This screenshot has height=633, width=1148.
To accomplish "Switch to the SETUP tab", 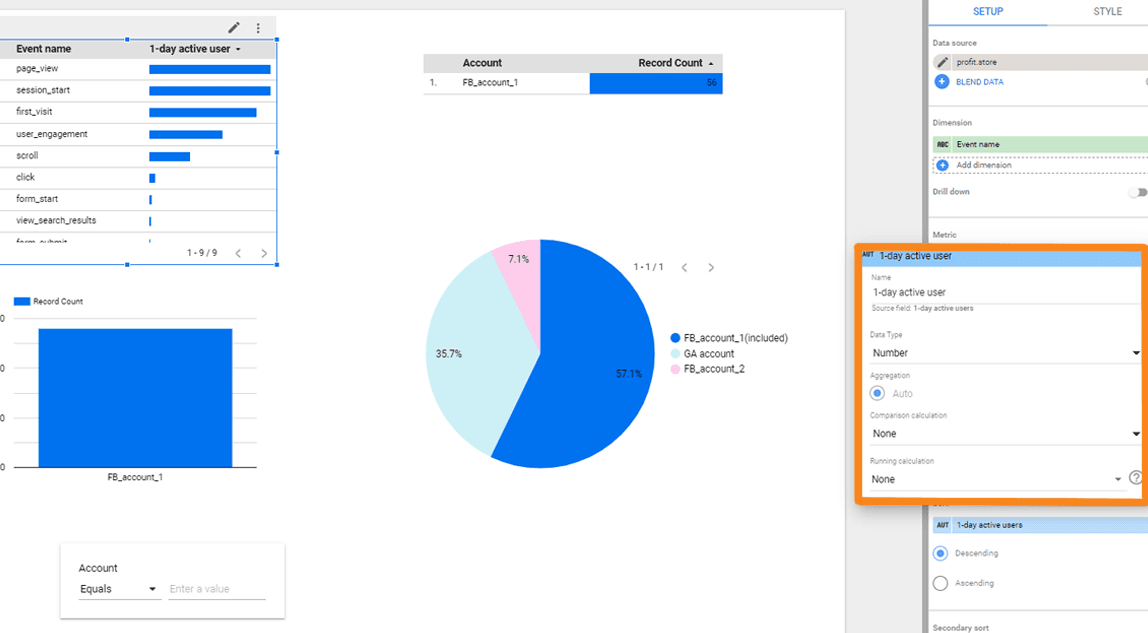I will click(988, 12).
